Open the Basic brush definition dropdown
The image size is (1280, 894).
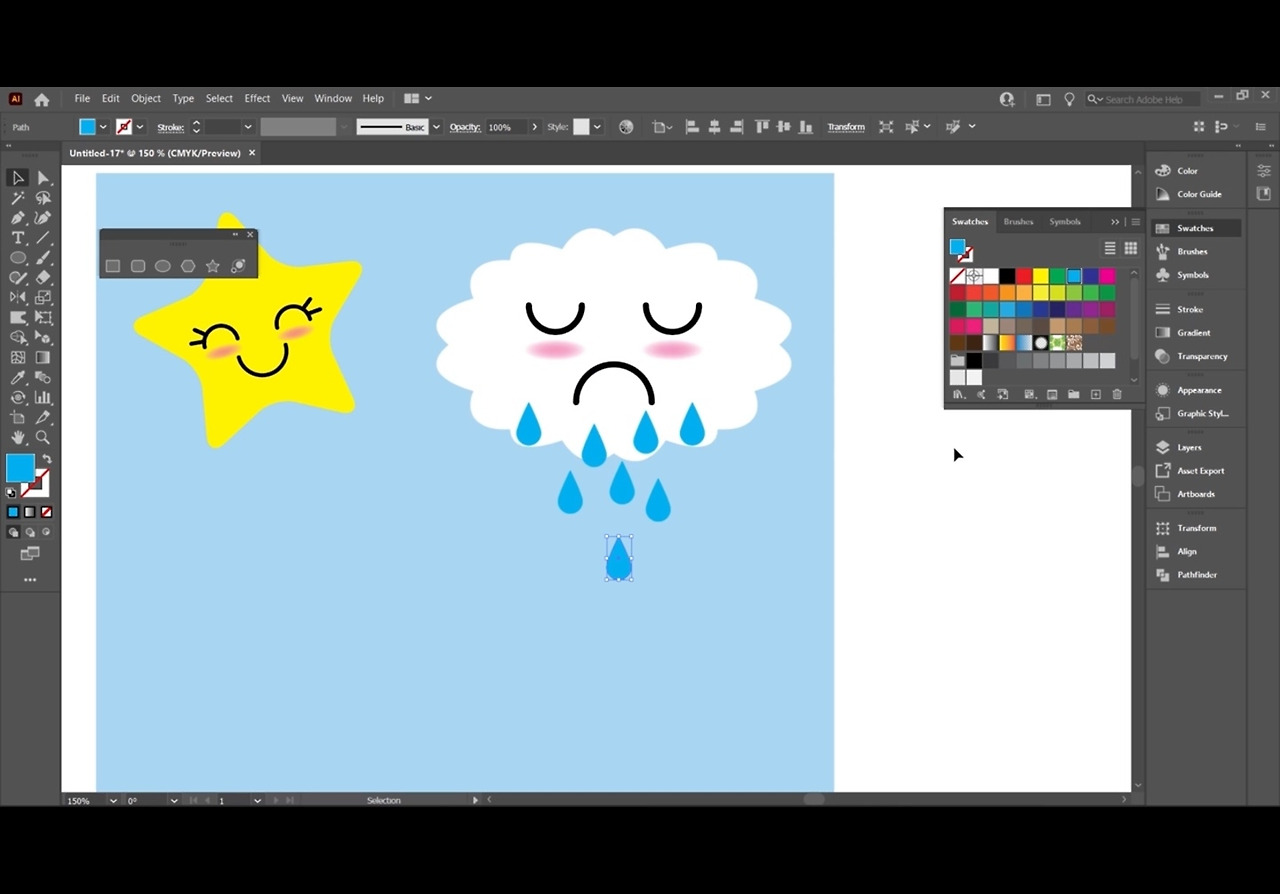(436, 127)
